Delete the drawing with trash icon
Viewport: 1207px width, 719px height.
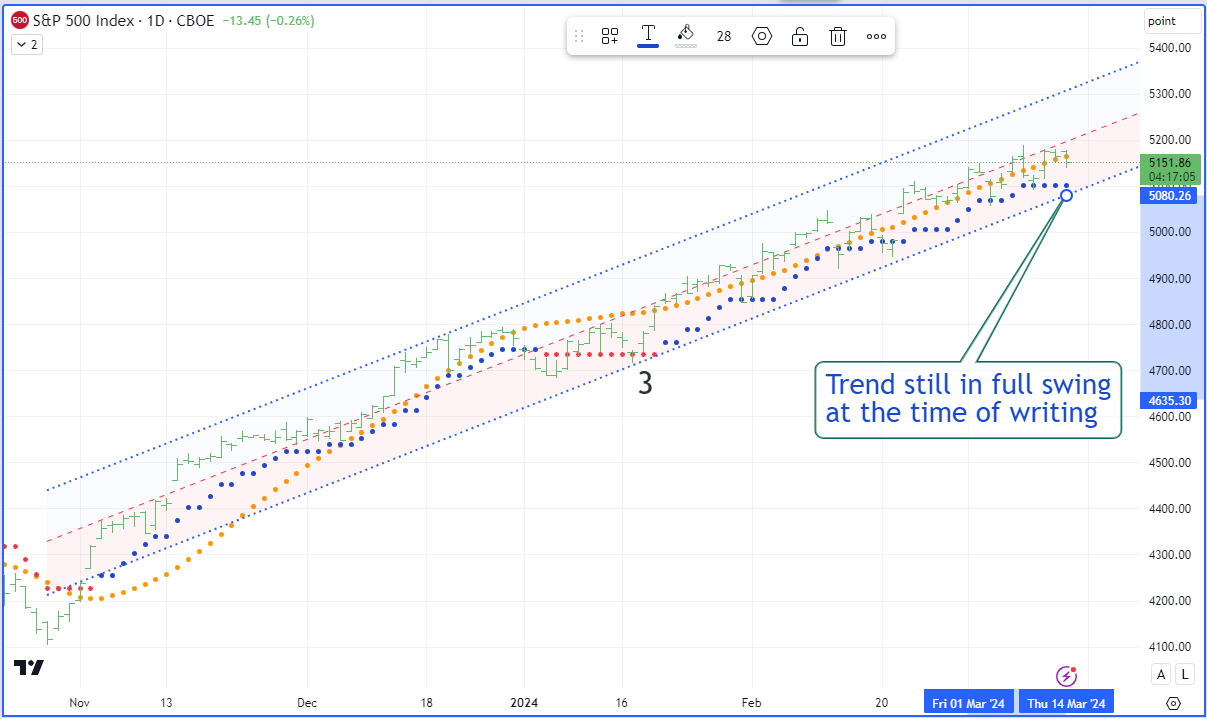[838, 36]
